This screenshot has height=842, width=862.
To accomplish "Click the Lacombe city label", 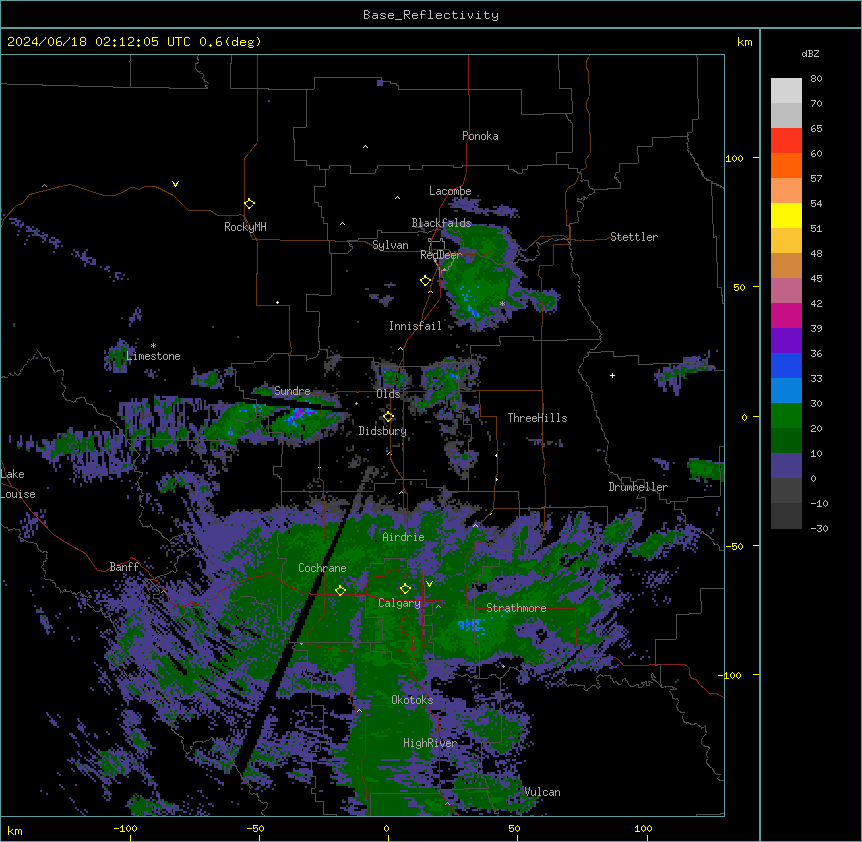I will click(x=450, y=191).
